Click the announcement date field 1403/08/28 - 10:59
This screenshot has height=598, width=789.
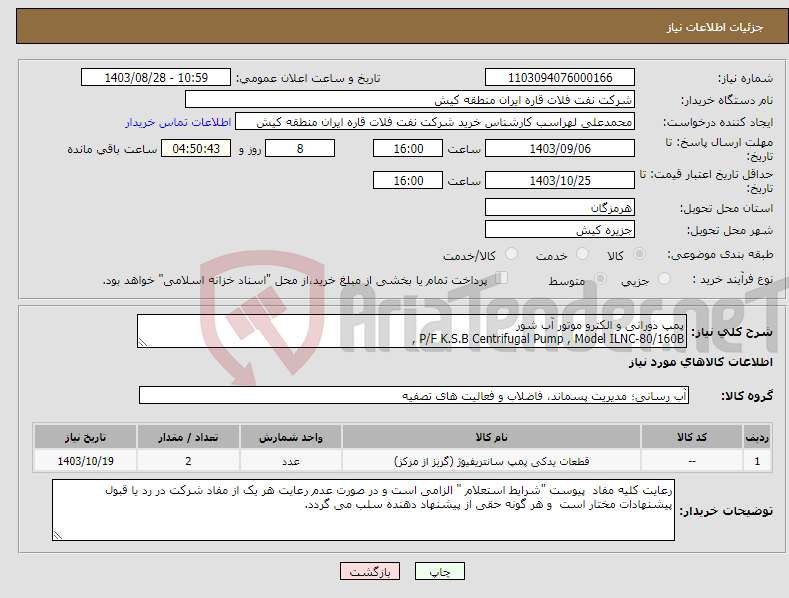pos(156,78)
